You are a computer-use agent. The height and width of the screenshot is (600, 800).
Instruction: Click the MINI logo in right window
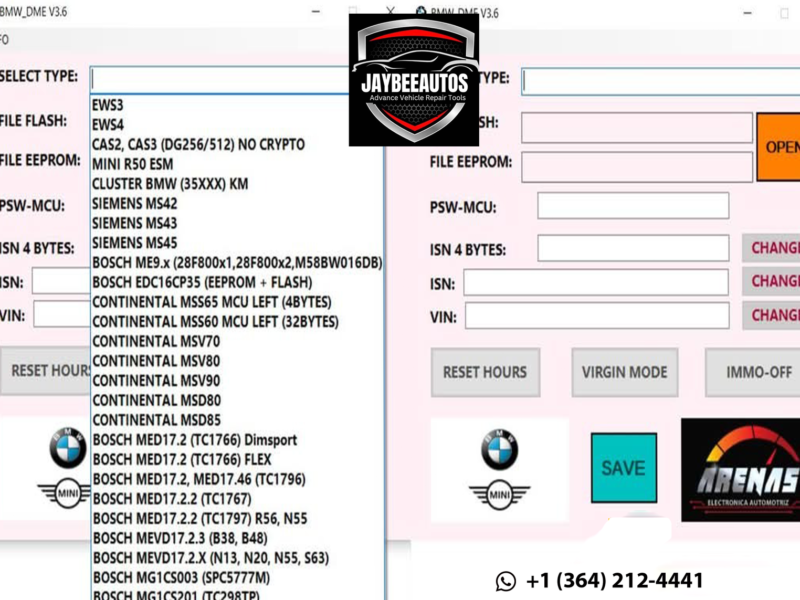click(x=499, y=495)
